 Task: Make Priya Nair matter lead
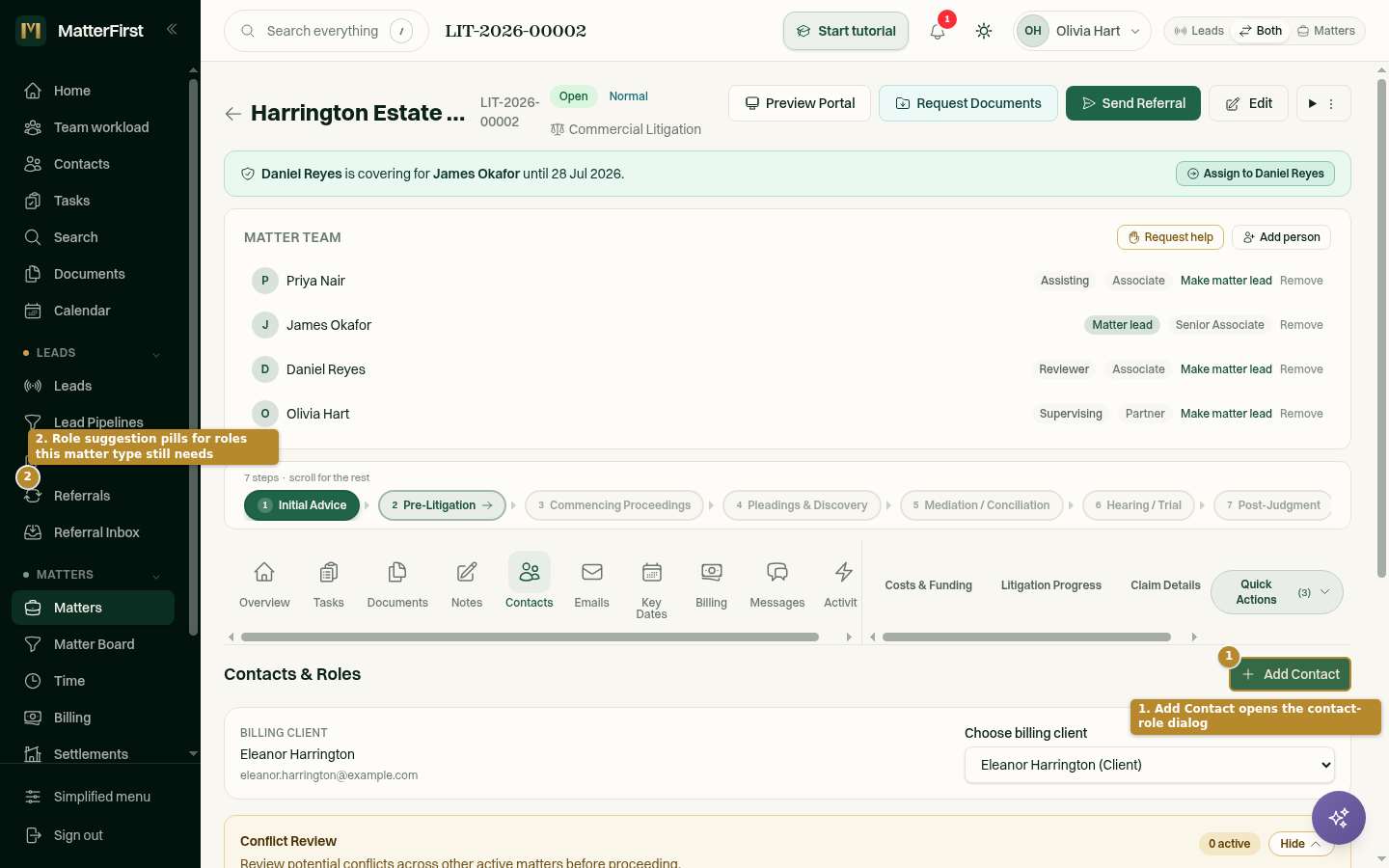click(x=1226, y=281)
